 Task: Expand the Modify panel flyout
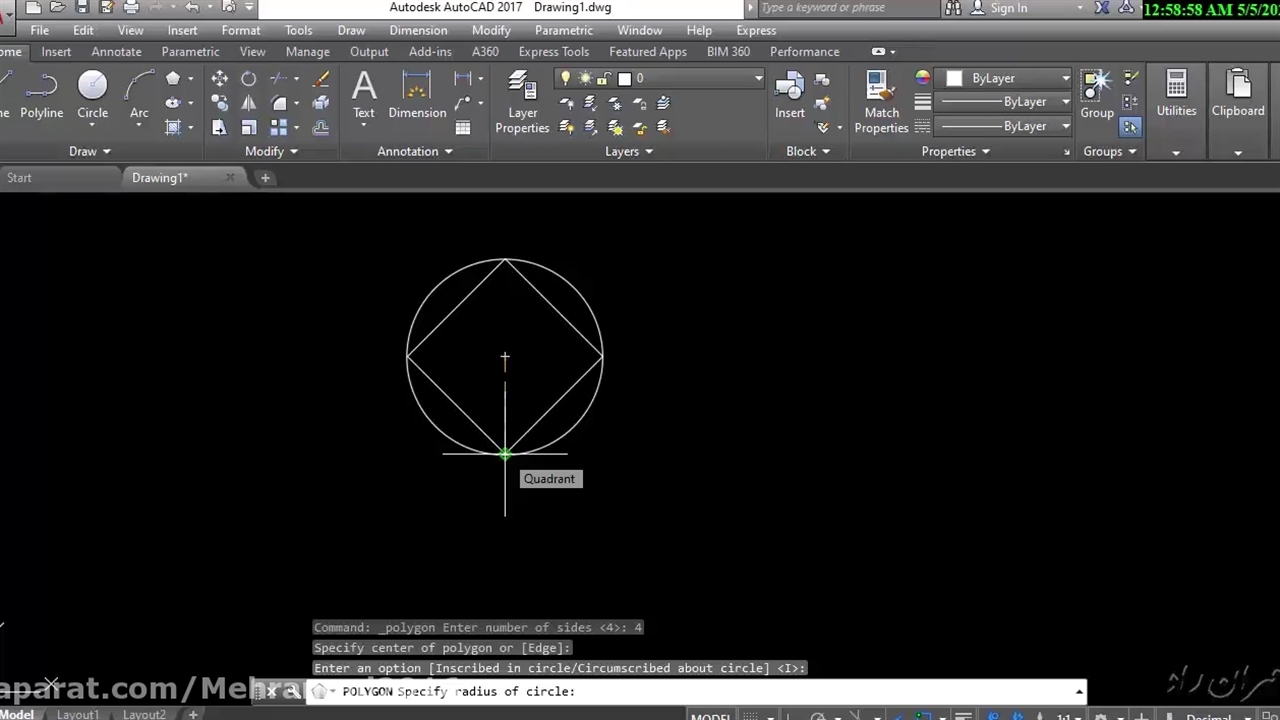[x=271, y=151]
